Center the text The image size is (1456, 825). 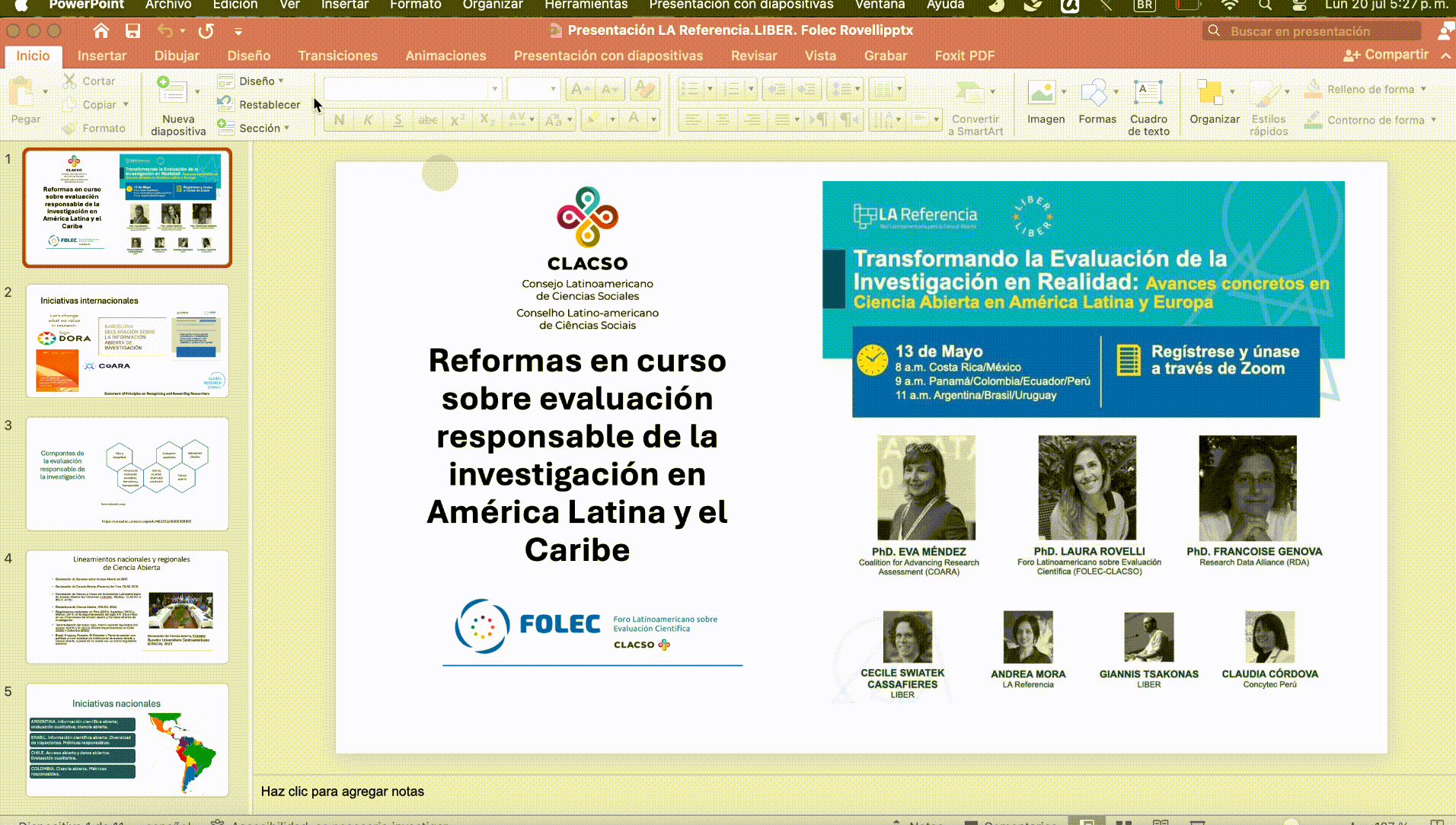tap(722, 119)
